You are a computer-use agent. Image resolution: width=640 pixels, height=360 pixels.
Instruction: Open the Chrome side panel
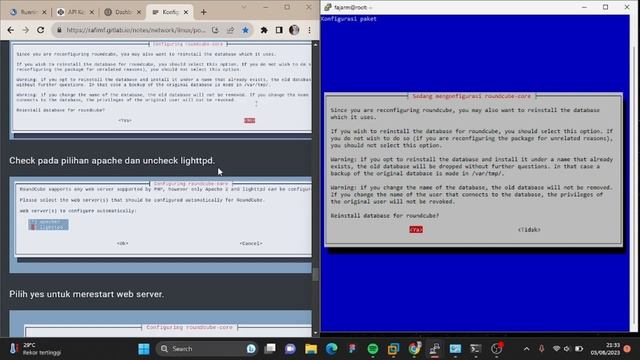pyautogui.click(x=279, y=30)
